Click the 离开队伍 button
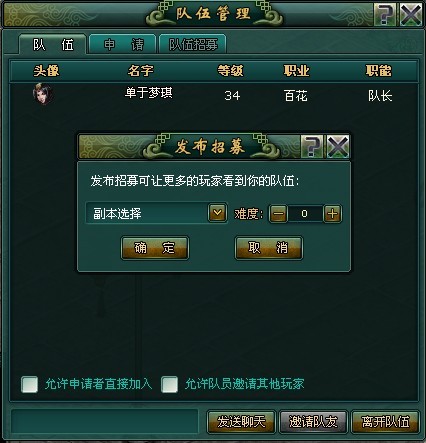Image resolution: width=426 pixels, height=443 pixels. point(386,422)
